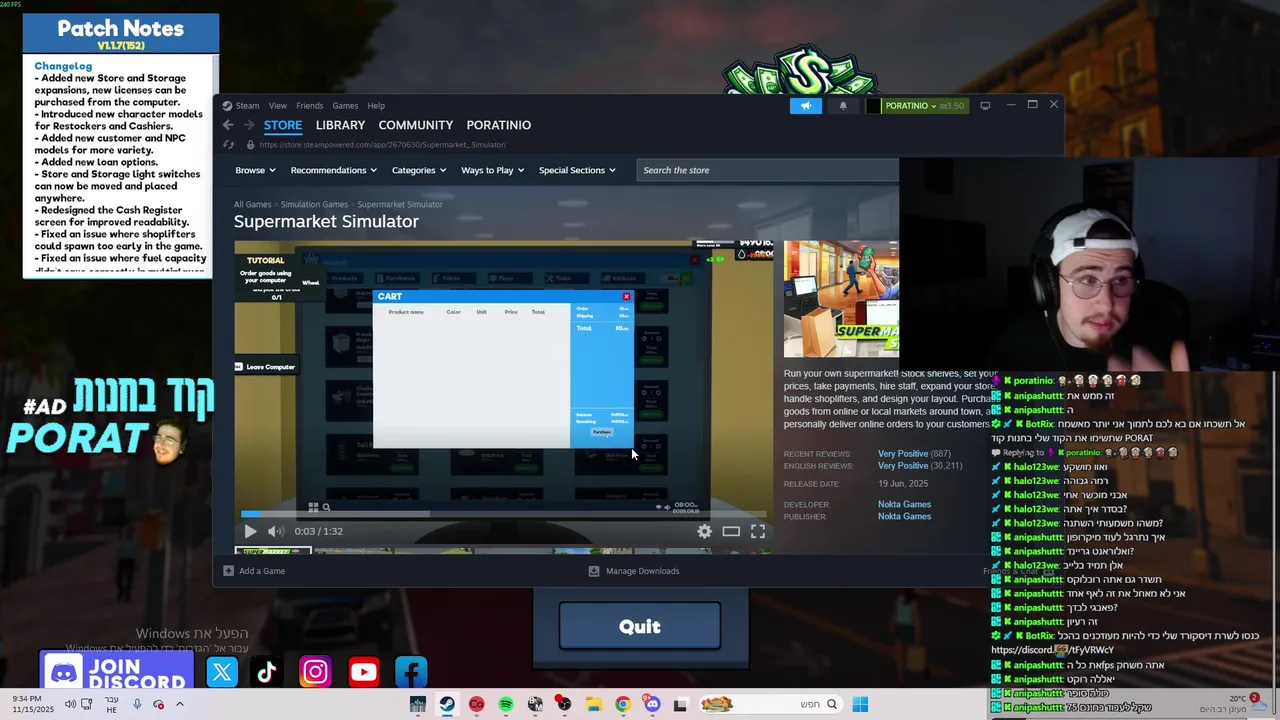Open Very Positive recent reviews link

click(902, 454)
